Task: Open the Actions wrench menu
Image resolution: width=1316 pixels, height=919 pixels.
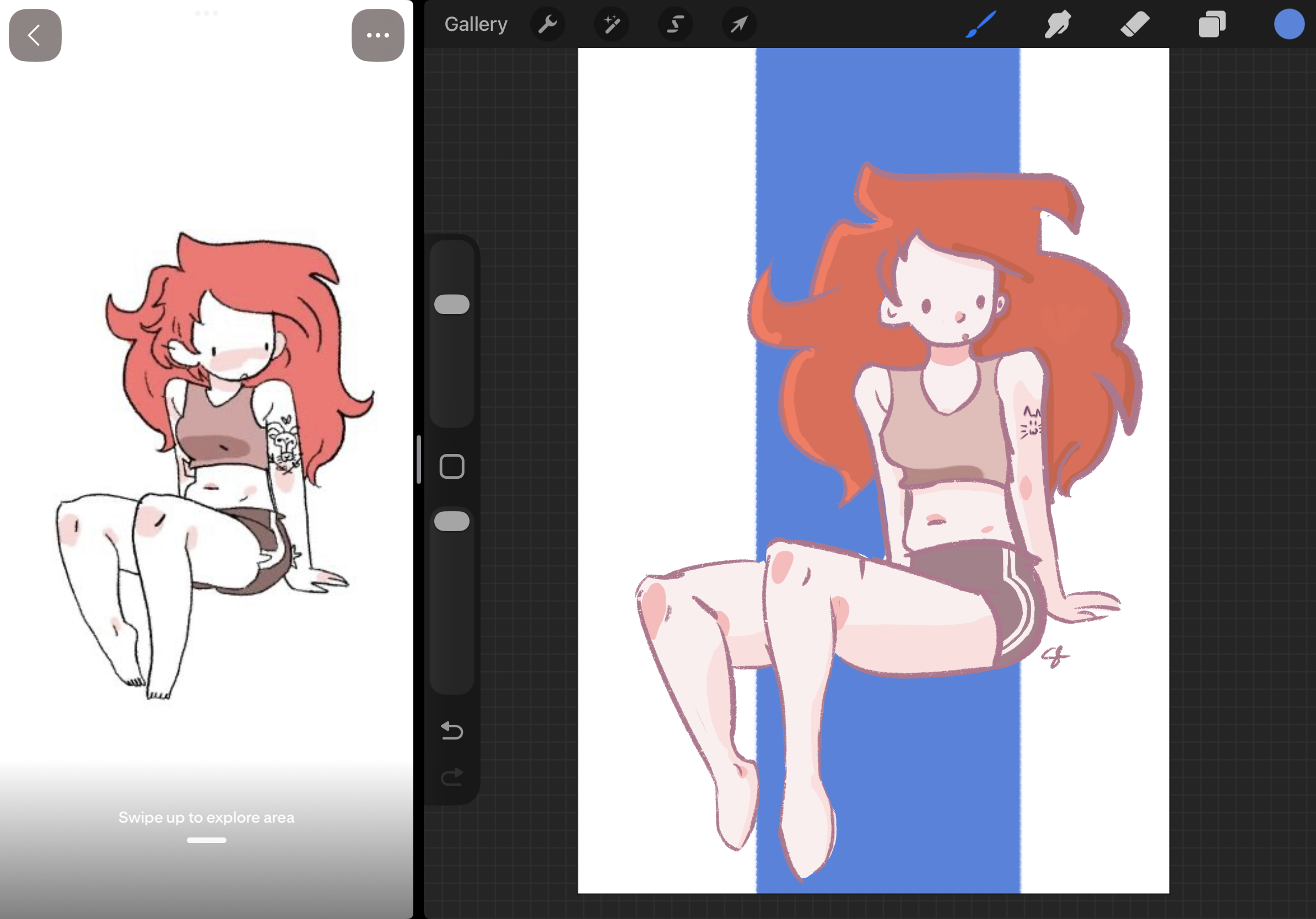Action: click(x=547, y=24)
